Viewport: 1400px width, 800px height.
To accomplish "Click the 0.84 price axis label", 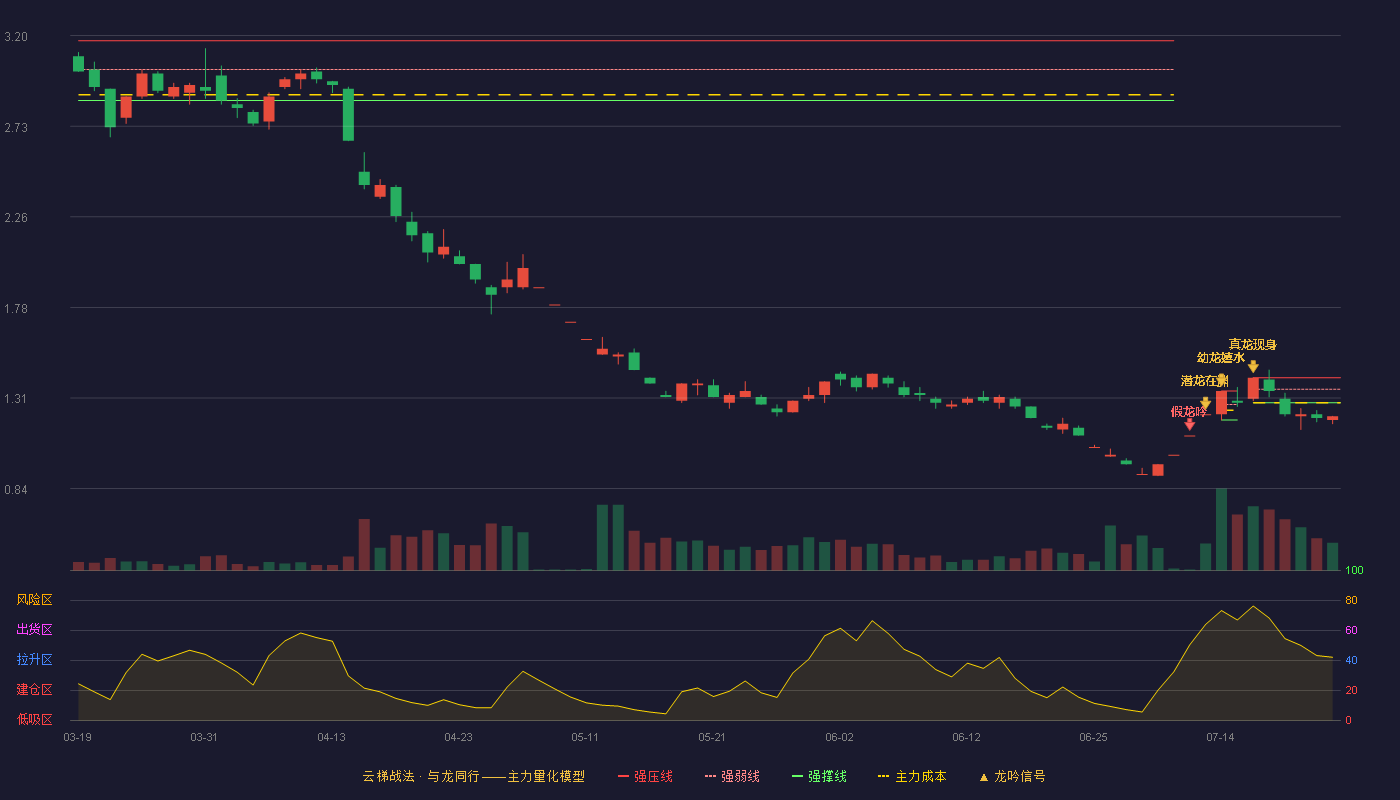I will click(16, 489).
